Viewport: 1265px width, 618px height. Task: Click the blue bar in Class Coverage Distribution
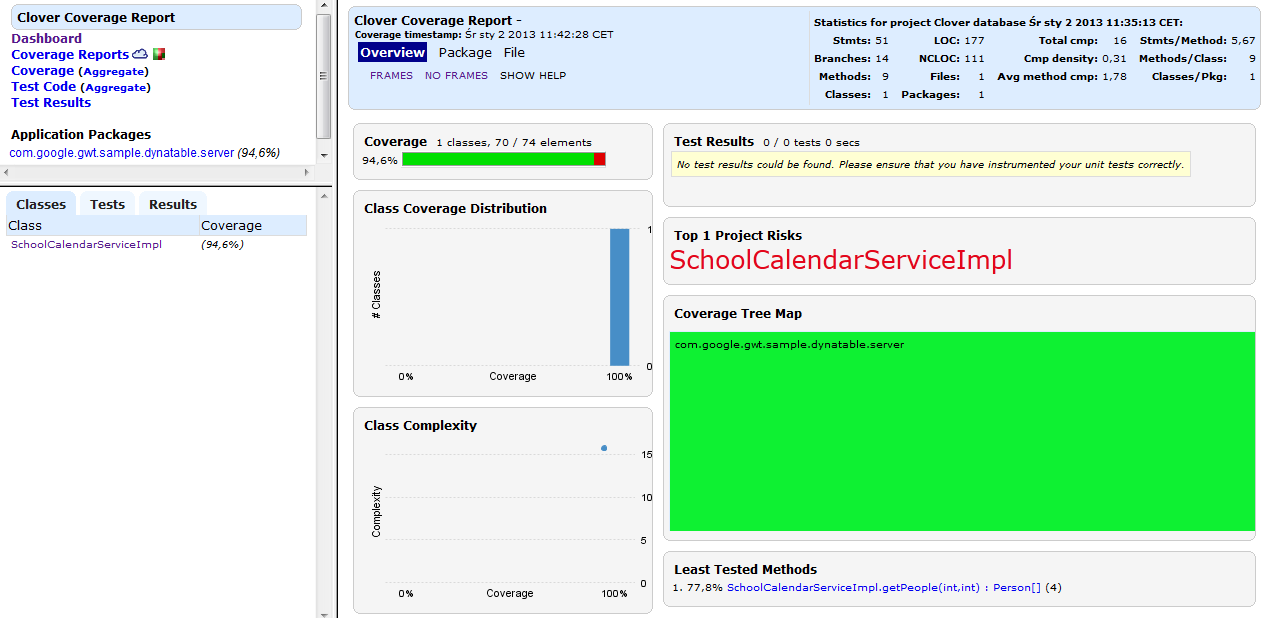[x=620, y=297]
